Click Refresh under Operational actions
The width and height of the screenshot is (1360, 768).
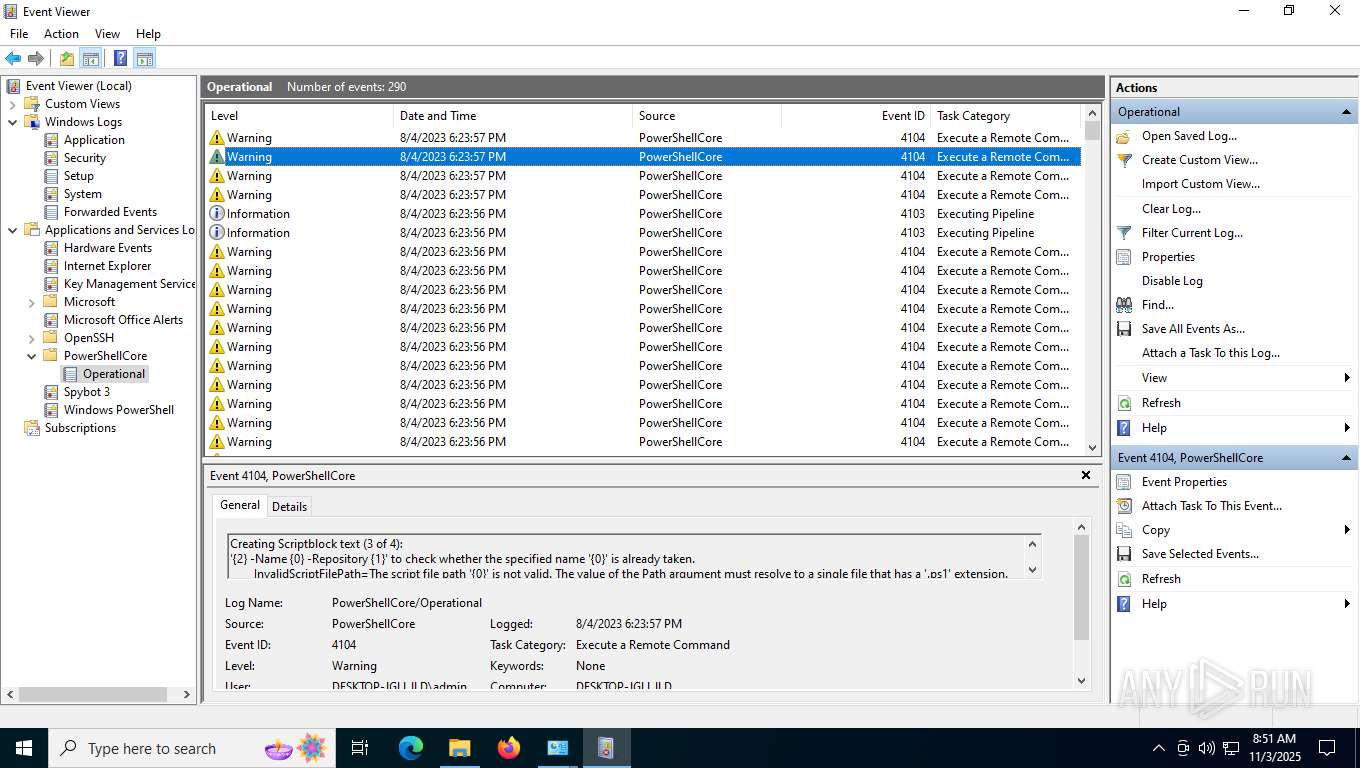(1161, 403)
